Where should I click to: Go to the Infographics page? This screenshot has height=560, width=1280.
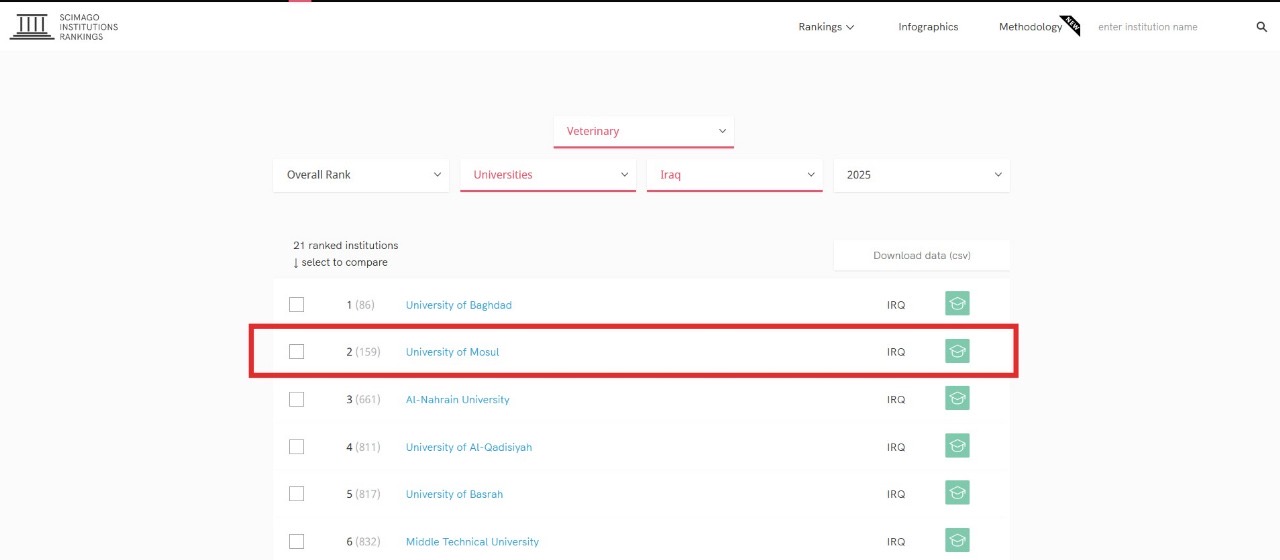[928, 27]
